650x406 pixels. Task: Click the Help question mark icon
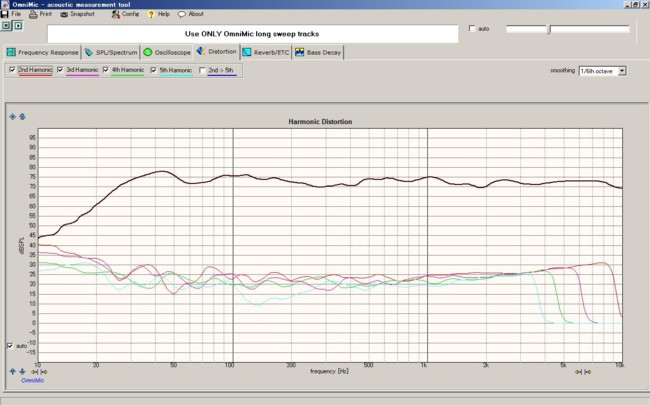coord(151,14)
